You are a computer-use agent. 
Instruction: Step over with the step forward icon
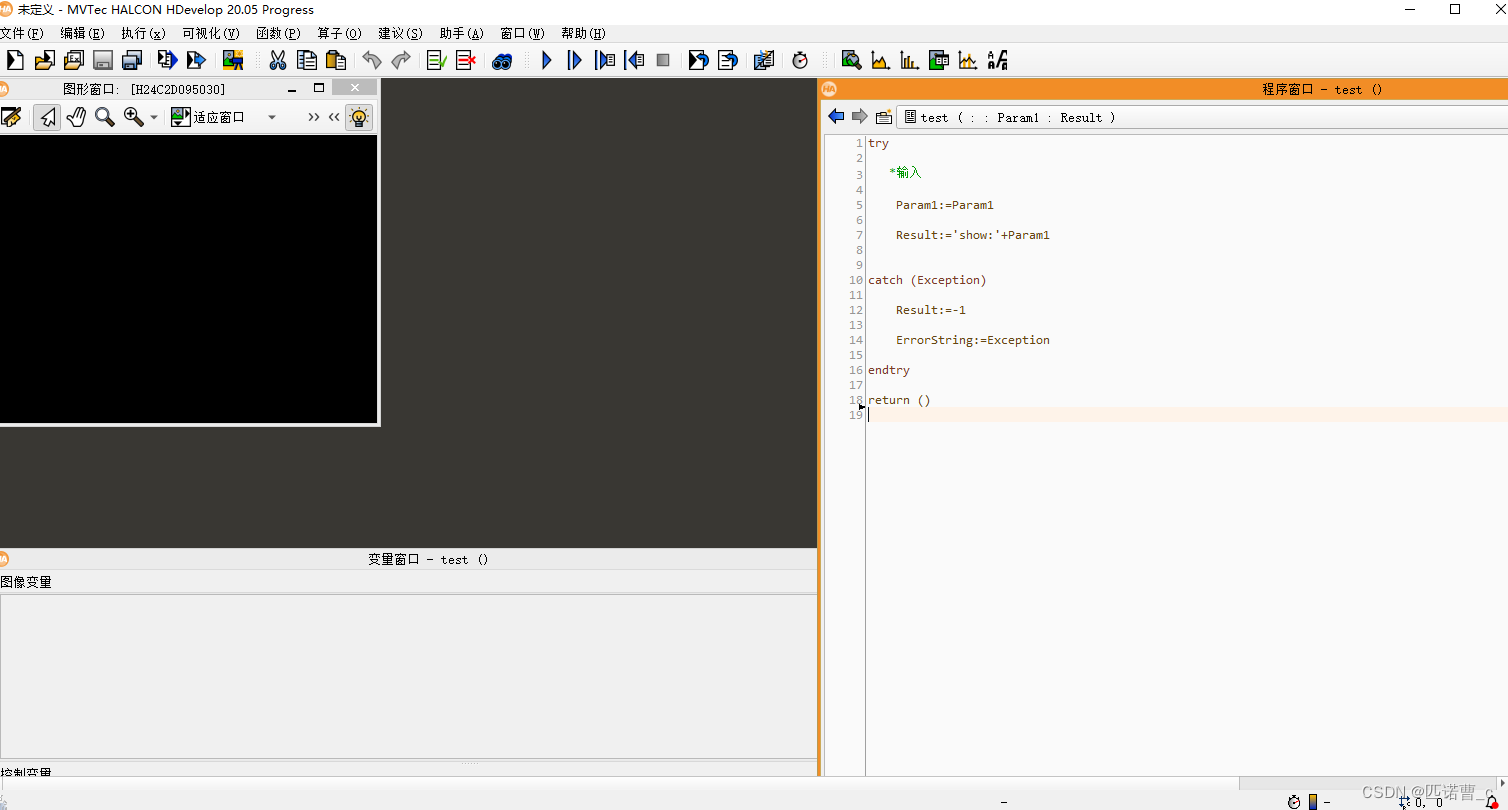605,60
